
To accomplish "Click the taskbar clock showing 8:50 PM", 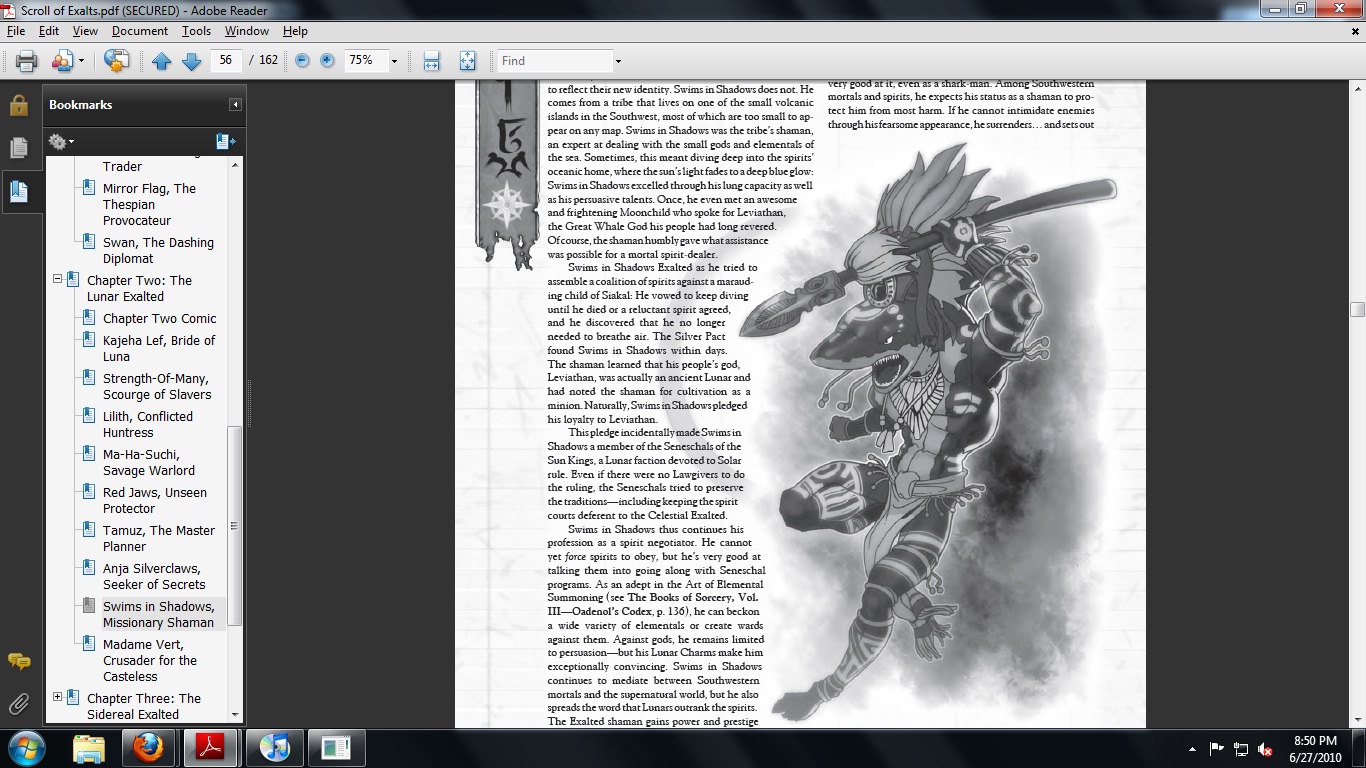I will point(1315,749).
